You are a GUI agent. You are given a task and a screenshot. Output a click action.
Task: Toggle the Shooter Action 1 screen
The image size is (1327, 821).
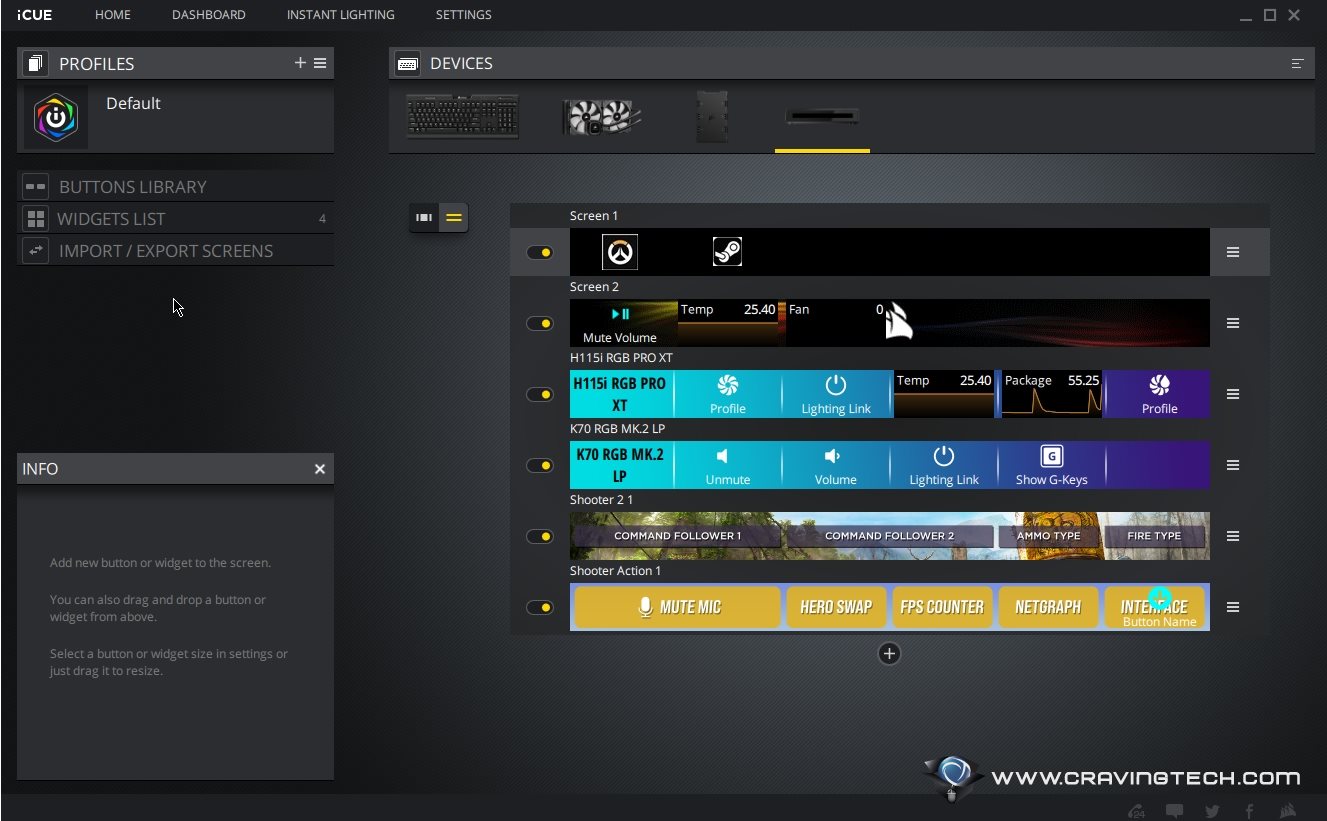coord(540,607)
